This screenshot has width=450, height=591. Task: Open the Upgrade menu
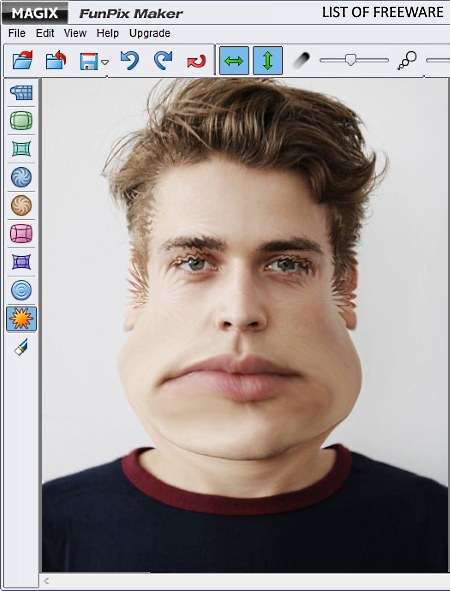tap(150, 33)
